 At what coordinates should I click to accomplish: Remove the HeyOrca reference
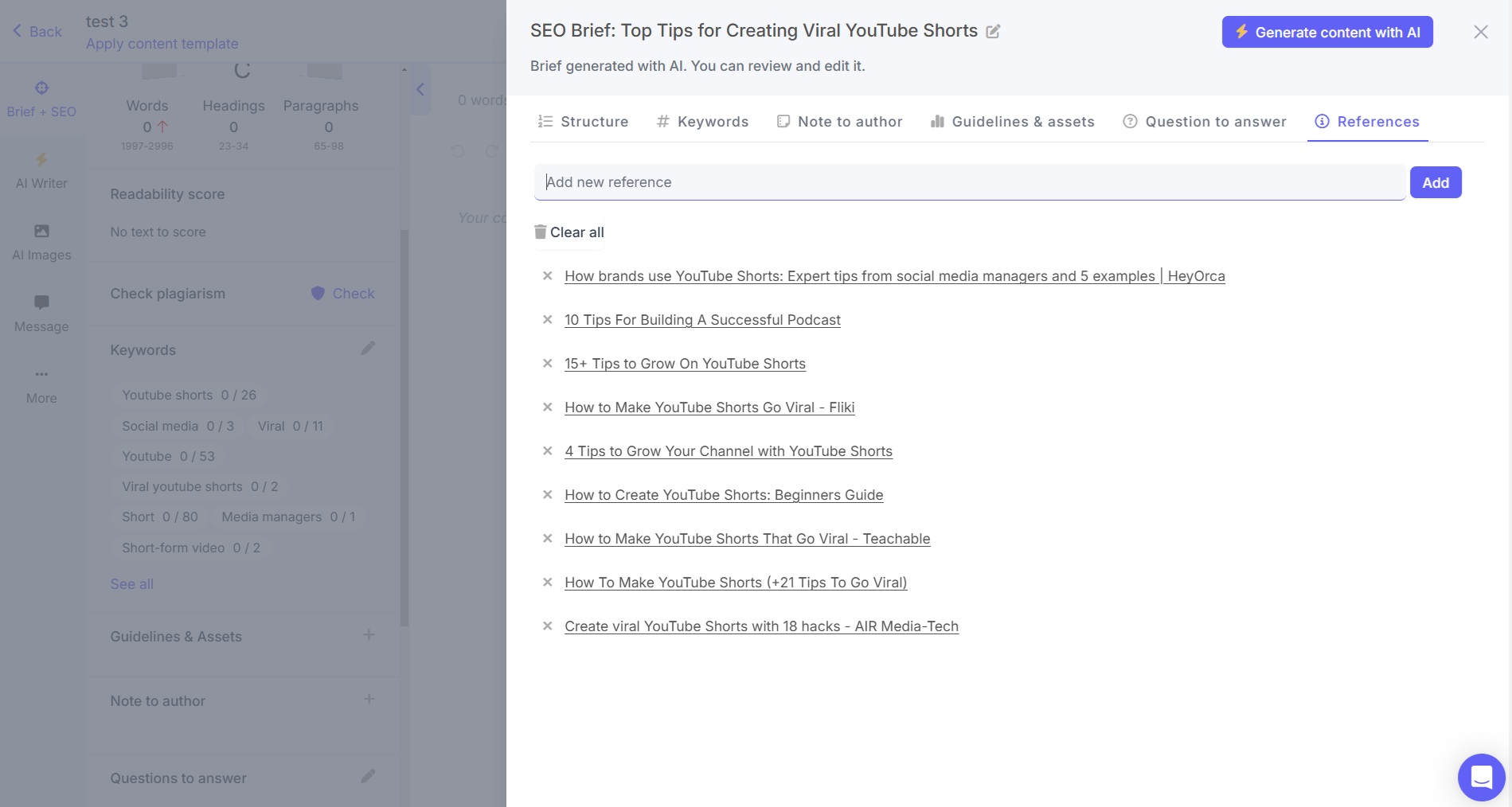click(548, 276)
